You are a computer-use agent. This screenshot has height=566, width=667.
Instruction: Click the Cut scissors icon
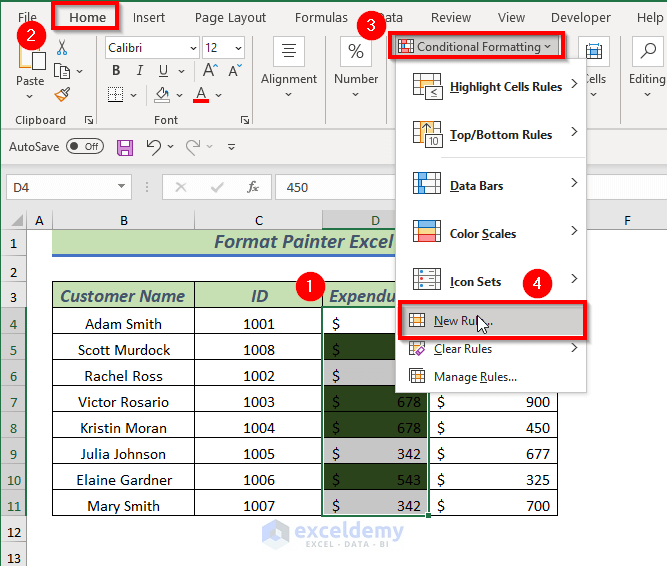tap(62, 47)
